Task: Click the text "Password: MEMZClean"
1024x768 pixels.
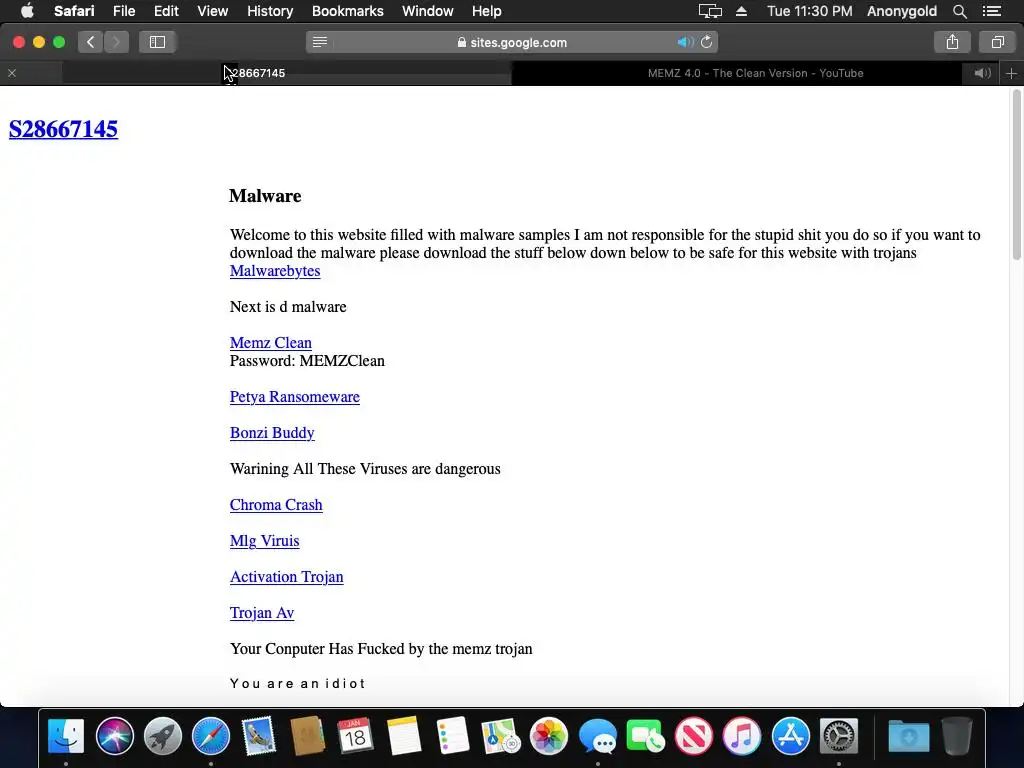Action: coord(307,361)
